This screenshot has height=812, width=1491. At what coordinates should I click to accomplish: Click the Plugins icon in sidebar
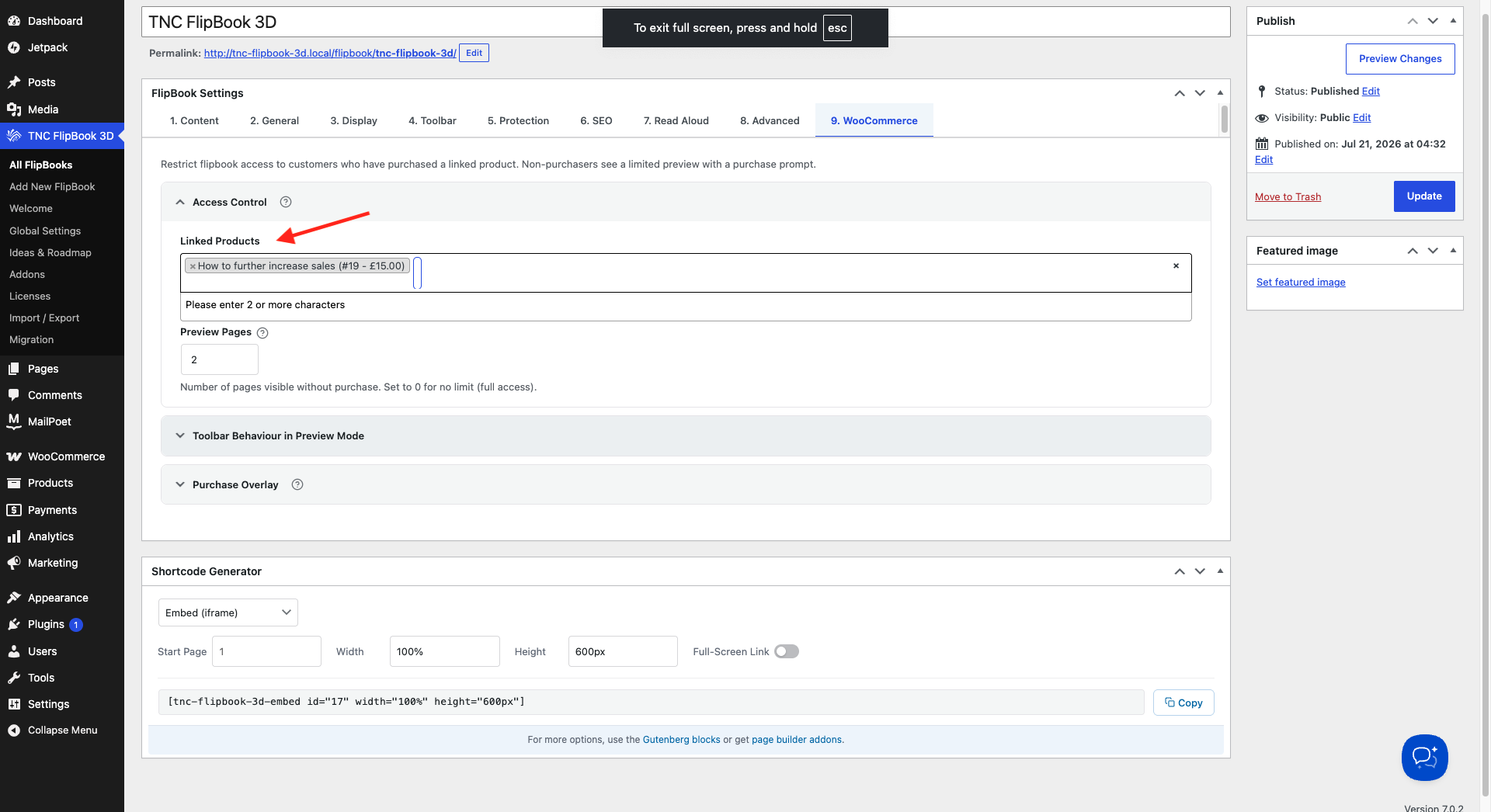[14, 624]
